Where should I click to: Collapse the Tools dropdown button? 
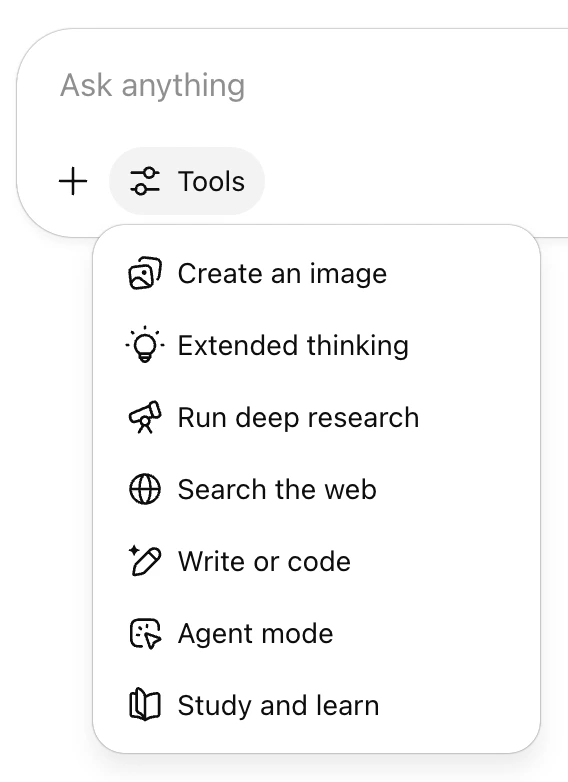click(187, 181)
